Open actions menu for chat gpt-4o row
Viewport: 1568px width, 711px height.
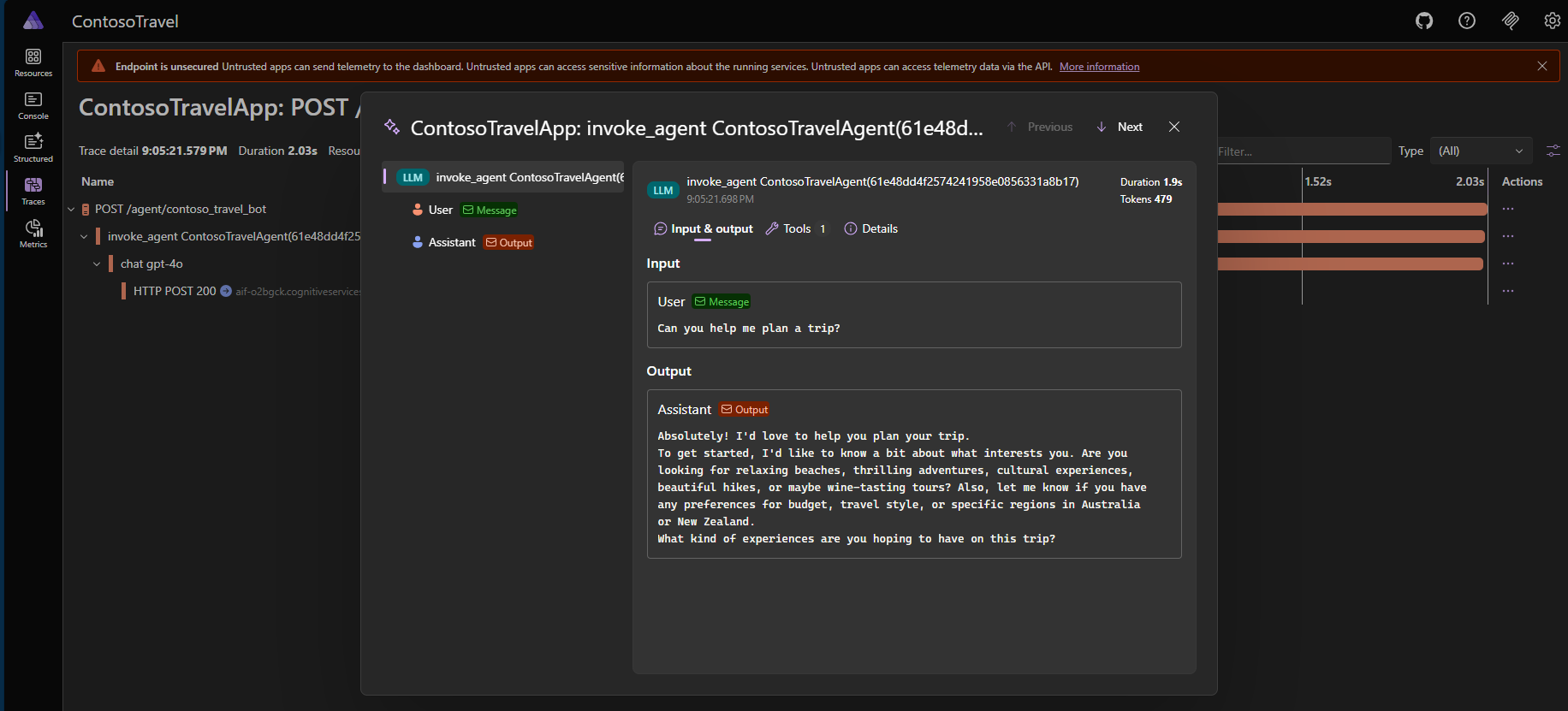click(1508, 264)
